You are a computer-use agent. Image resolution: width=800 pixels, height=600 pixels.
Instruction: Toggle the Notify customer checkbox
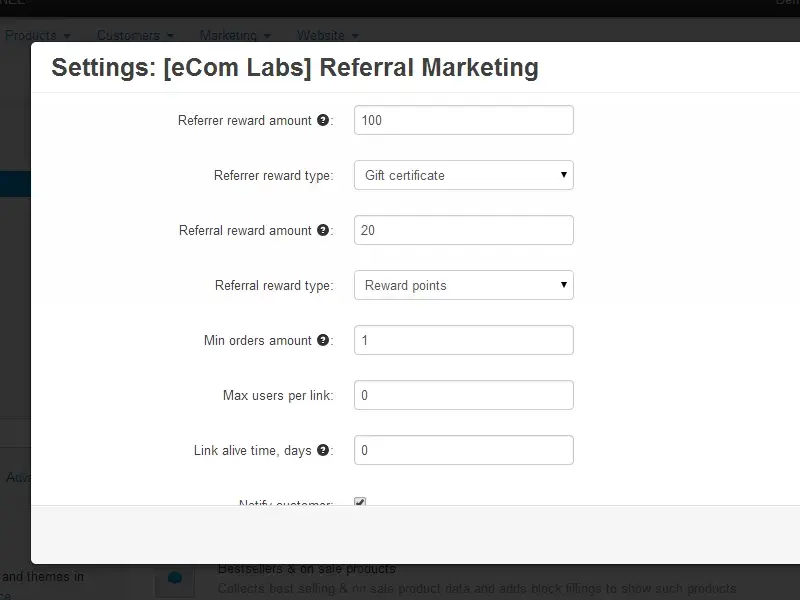point(360,503)
